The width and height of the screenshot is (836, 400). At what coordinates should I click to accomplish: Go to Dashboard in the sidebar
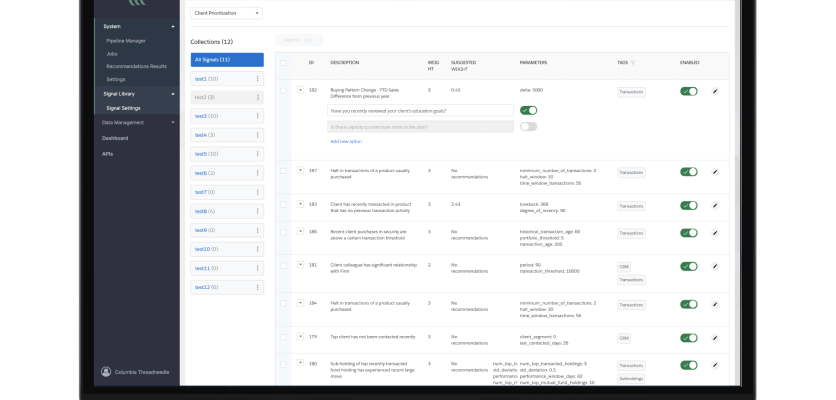115,138
